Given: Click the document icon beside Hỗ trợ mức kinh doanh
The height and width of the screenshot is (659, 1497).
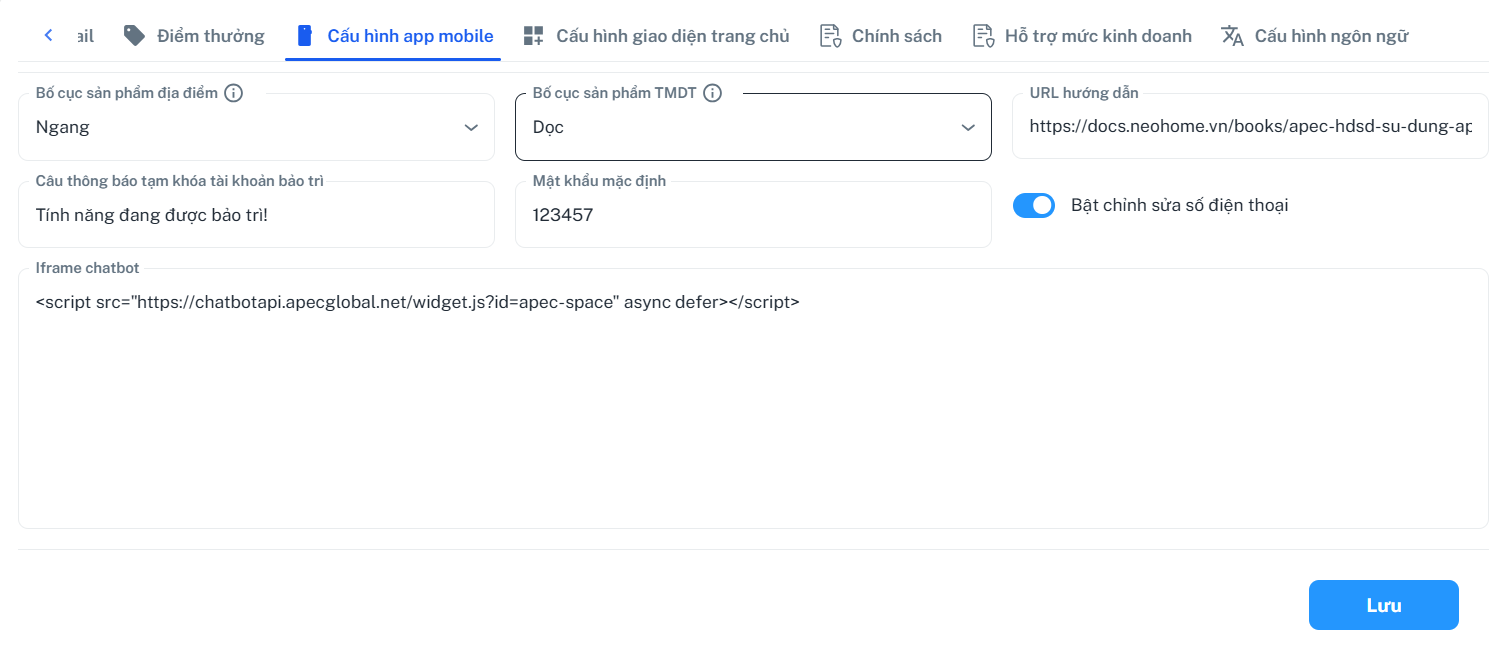Looking at the screenshot, I should [x=983, y=36].
